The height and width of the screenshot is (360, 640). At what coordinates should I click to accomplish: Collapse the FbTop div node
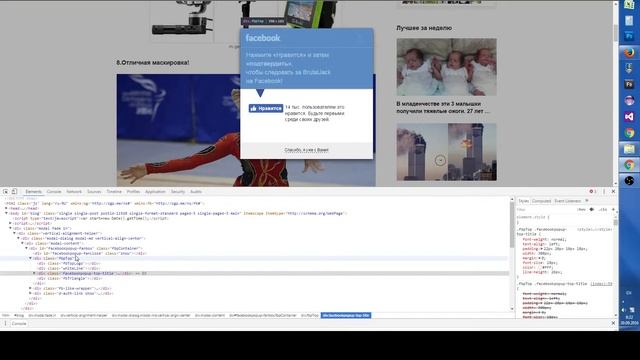pos(30,258)
